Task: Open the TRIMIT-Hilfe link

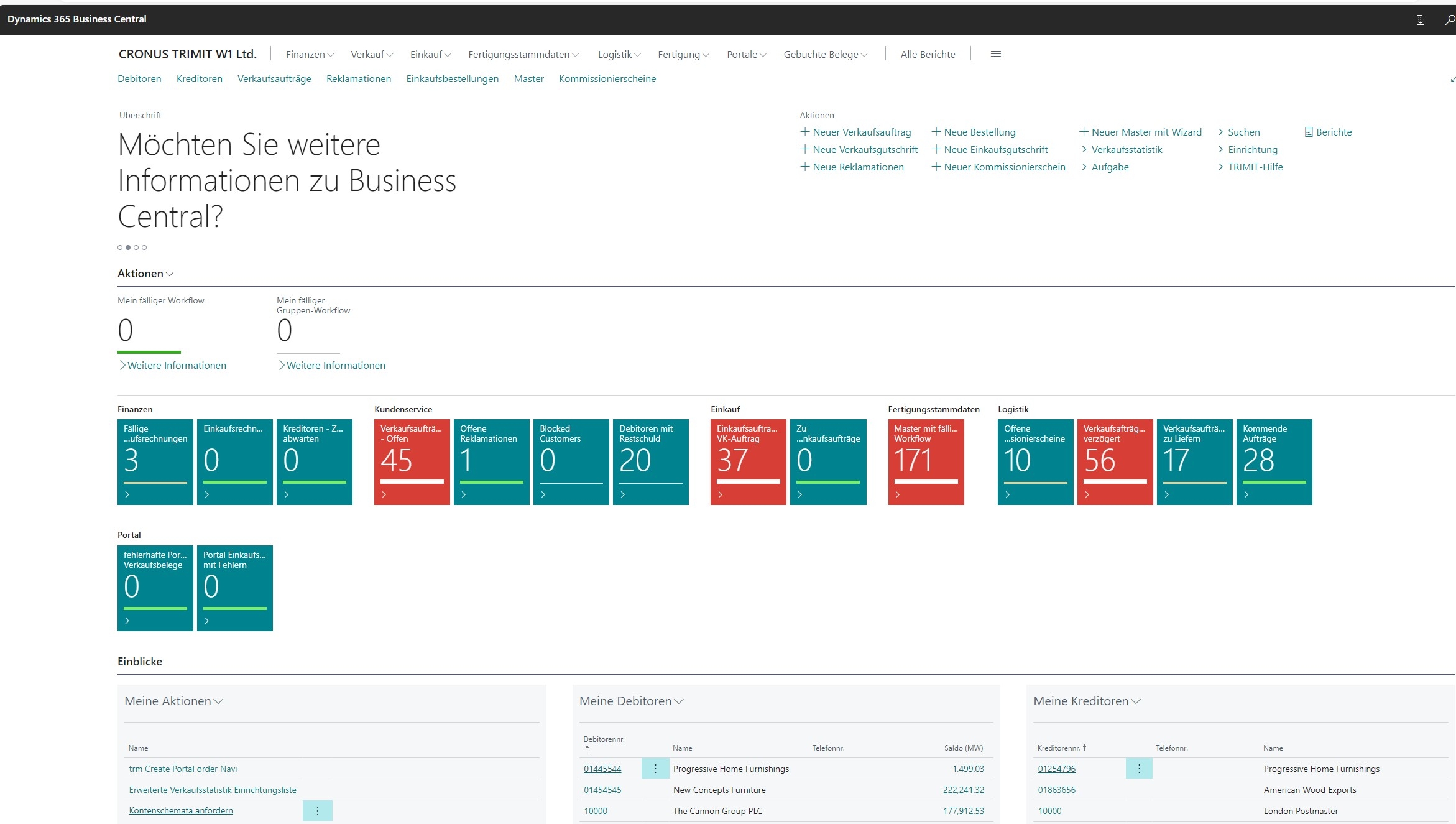Action: 1255,167
